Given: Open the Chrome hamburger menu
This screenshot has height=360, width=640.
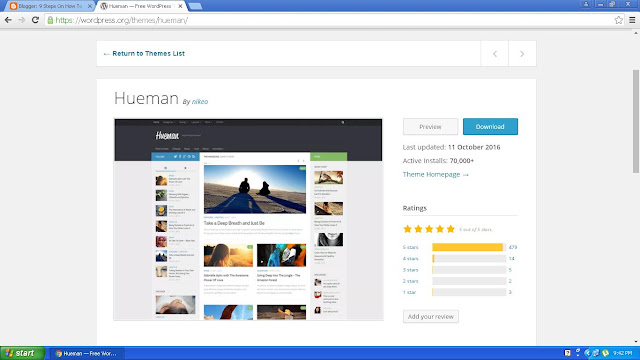Looking at the screenshot, I should tap(632, 20).
